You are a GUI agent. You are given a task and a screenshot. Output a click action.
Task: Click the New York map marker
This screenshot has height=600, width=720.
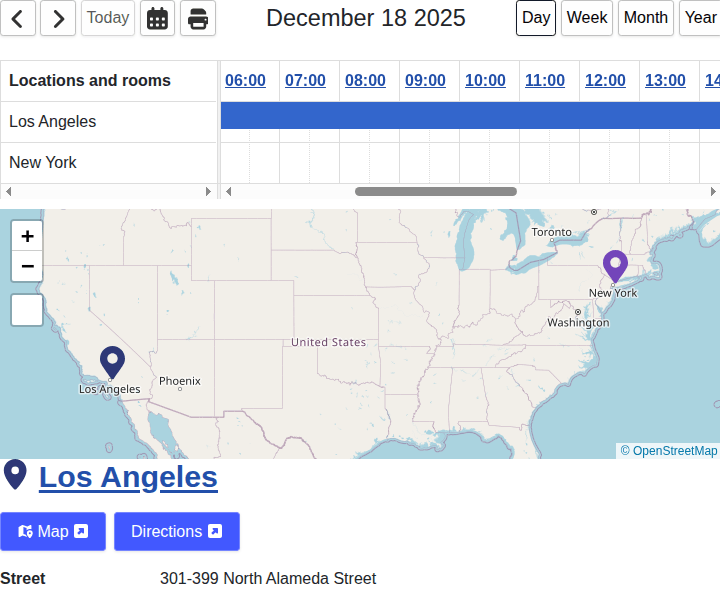coord(615,267)
